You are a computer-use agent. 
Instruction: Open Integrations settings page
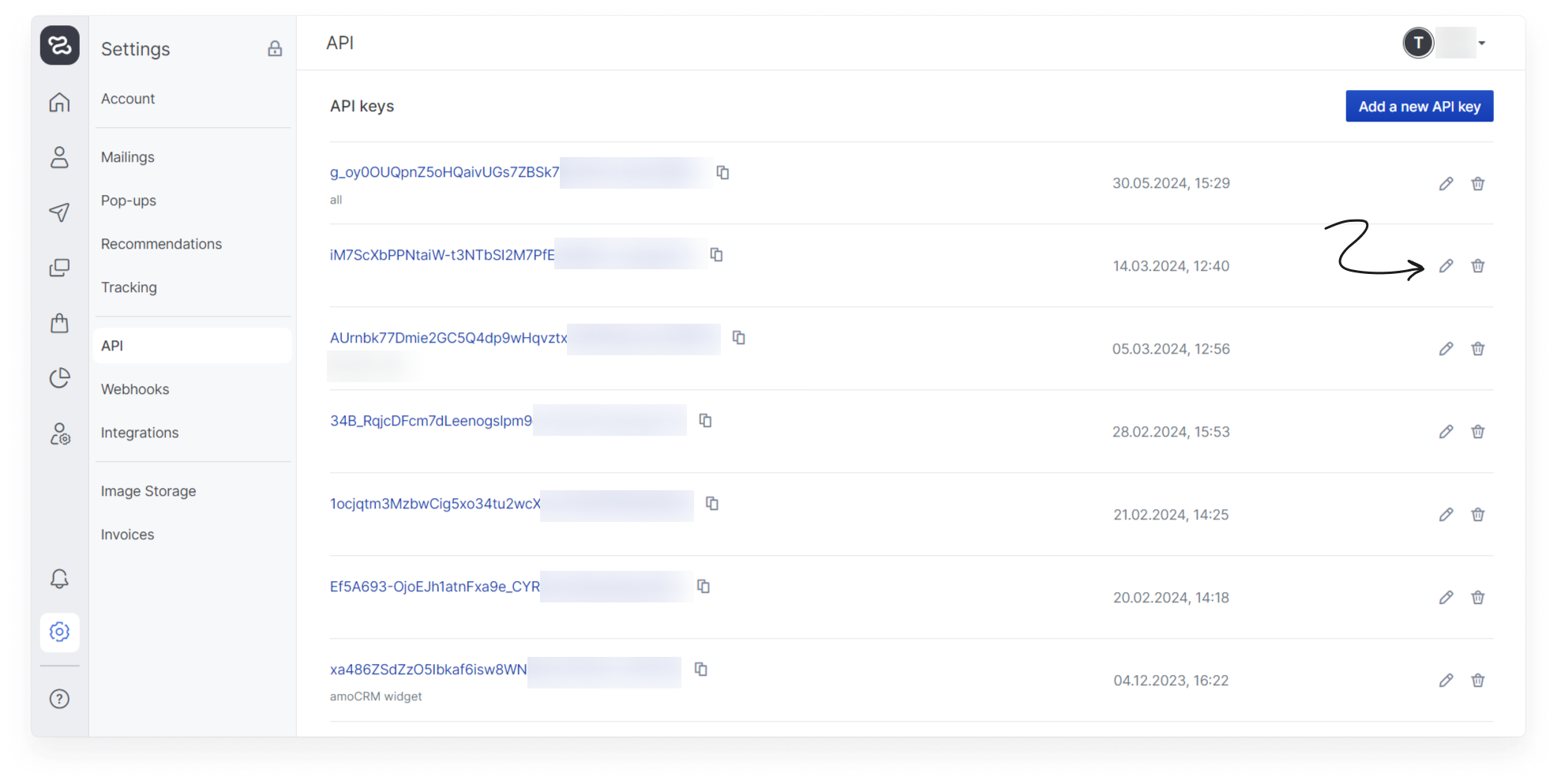140,433
